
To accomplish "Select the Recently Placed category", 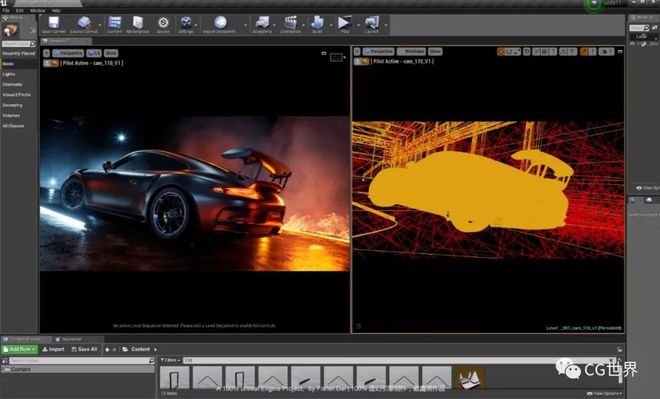I will coord(19,53).
